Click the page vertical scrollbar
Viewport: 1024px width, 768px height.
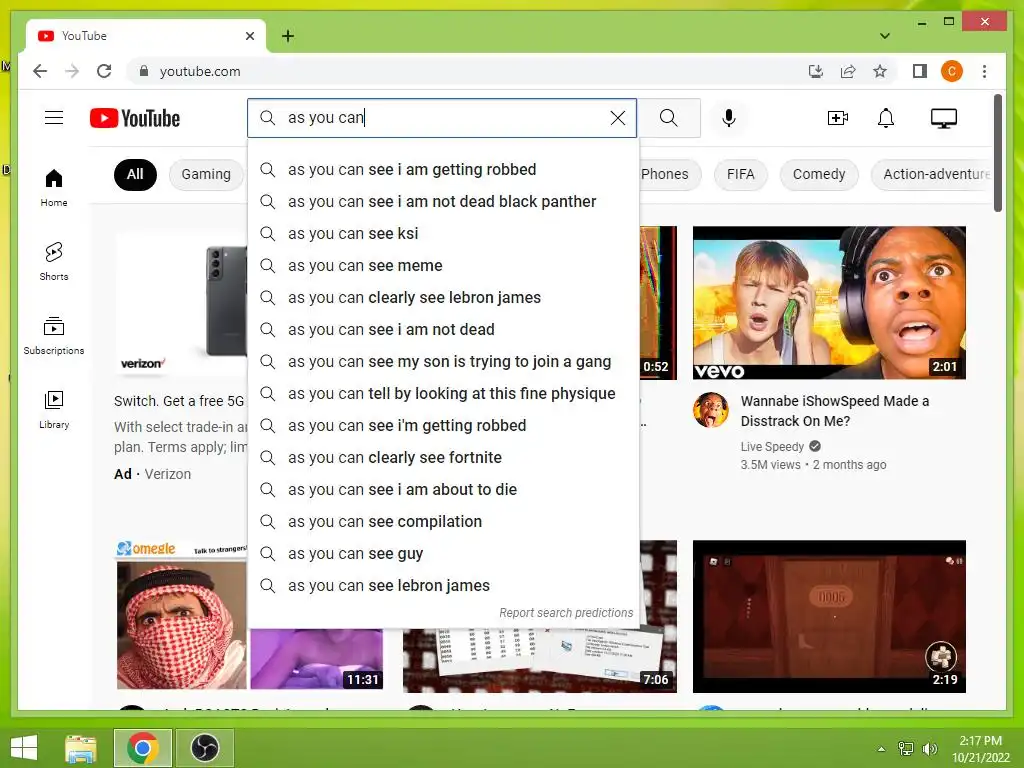click(x=998, y=153)
